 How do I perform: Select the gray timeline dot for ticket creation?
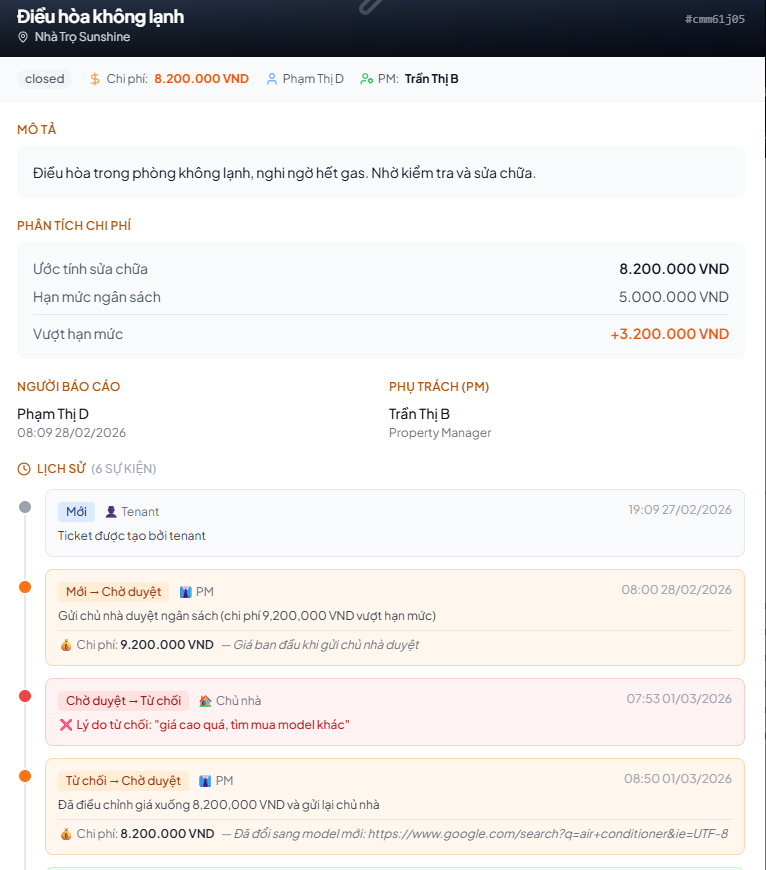[x=25, y=507]
